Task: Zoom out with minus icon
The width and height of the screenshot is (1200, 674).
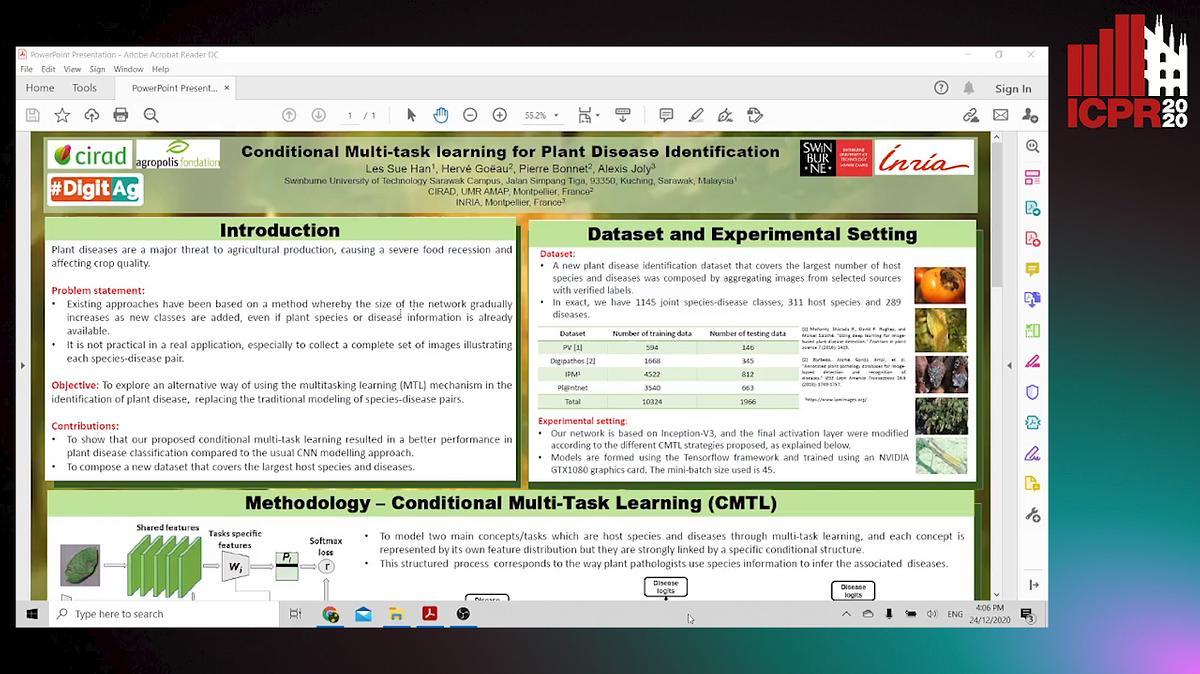Action: click(x=470, y=115)
